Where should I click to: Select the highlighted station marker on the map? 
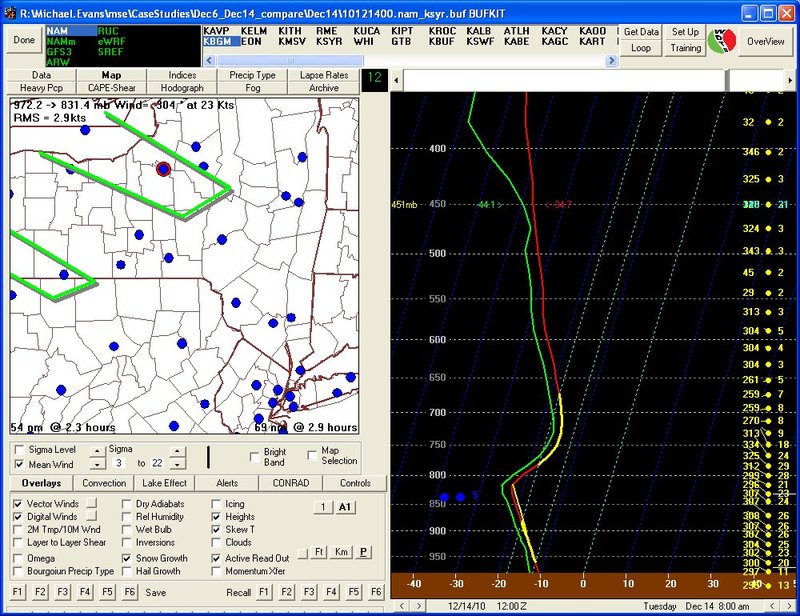pos(163,170)
